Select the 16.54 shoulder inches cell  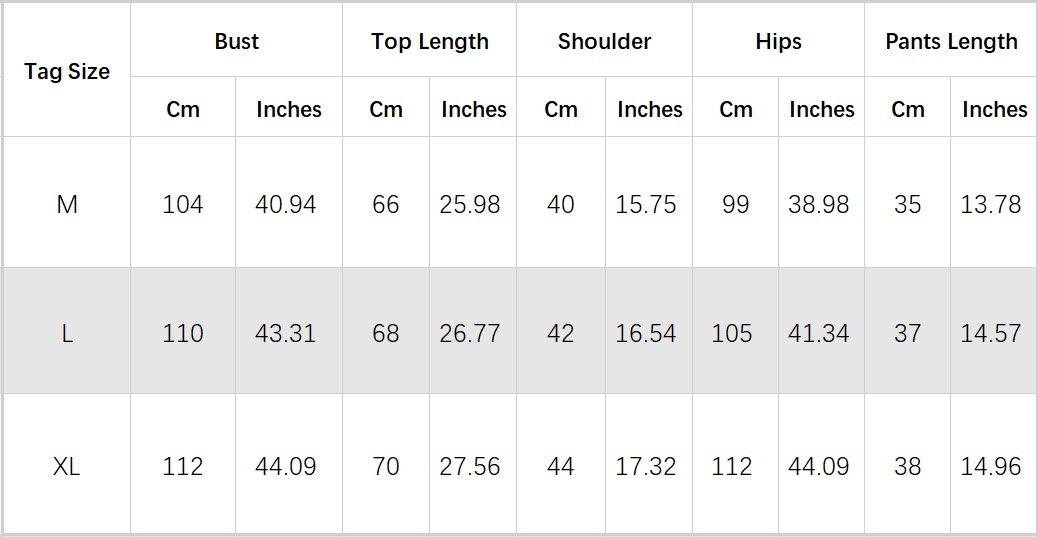(x=646, y=333)
